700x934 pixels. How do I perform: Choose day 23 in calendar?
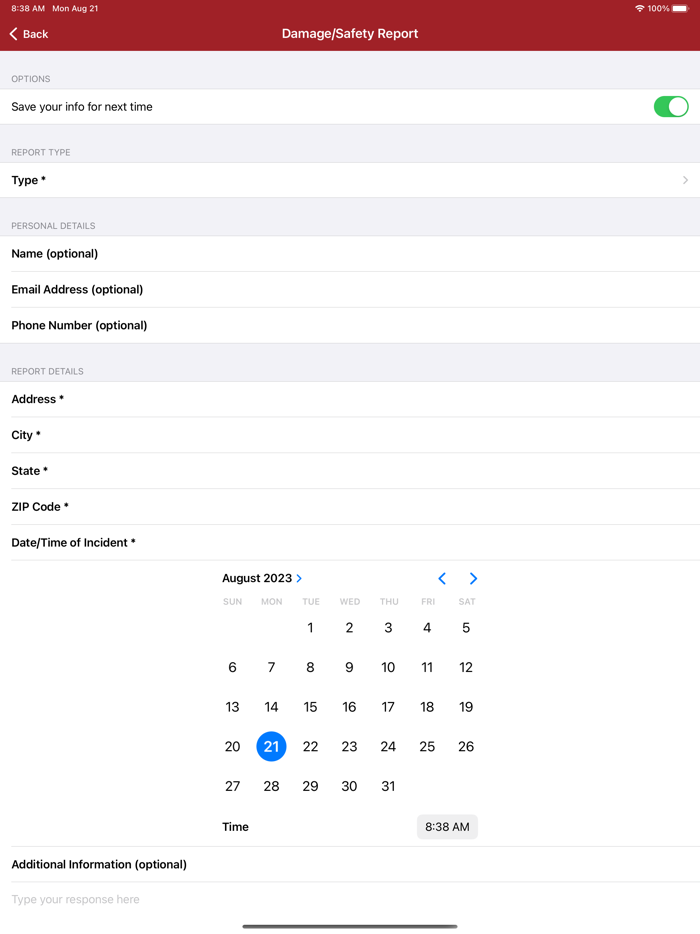[349, 746]
